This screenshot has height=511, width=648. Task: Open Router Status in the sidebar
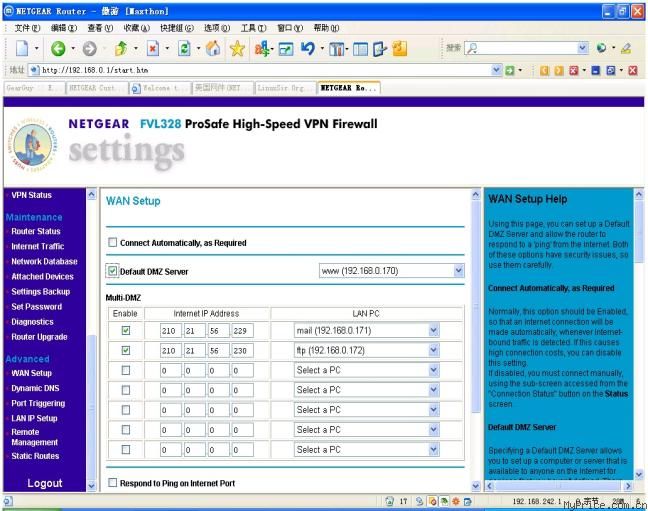[x=36, y=231]
